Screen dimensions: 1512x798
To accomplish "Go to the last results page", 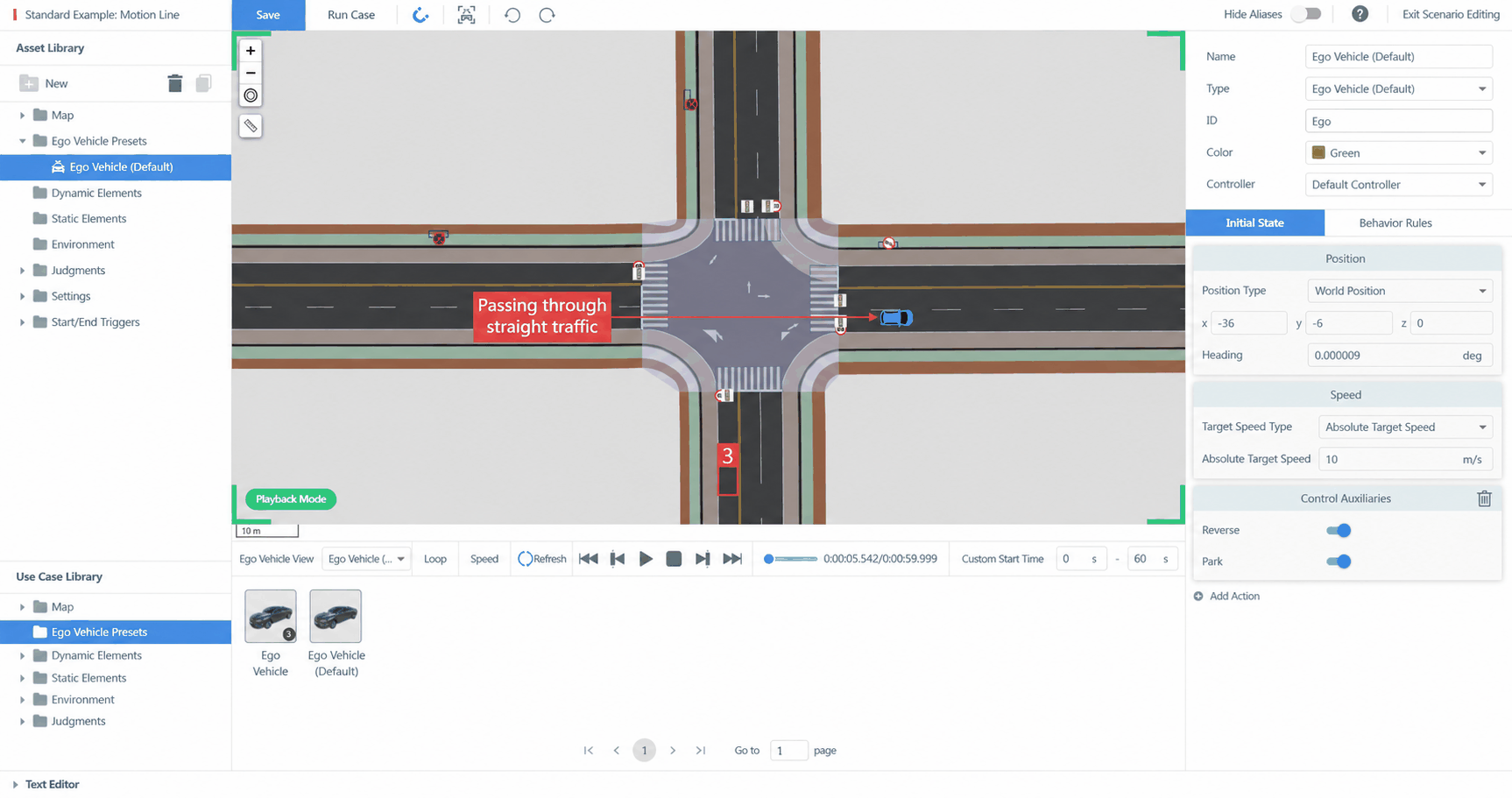I will click(x=701, y=751).
